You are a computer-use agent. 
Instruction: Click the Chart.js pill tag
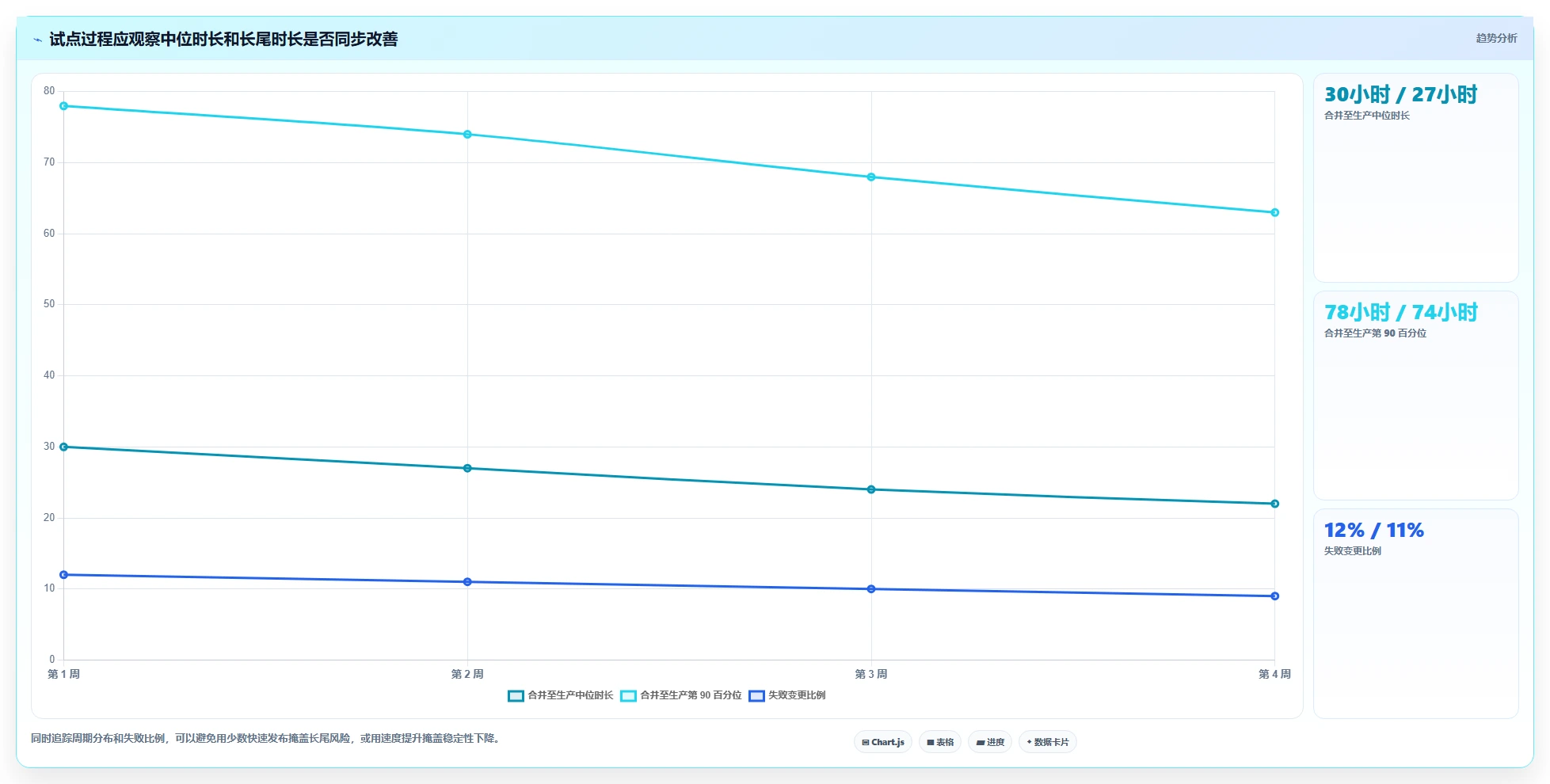tap(883, 742)
